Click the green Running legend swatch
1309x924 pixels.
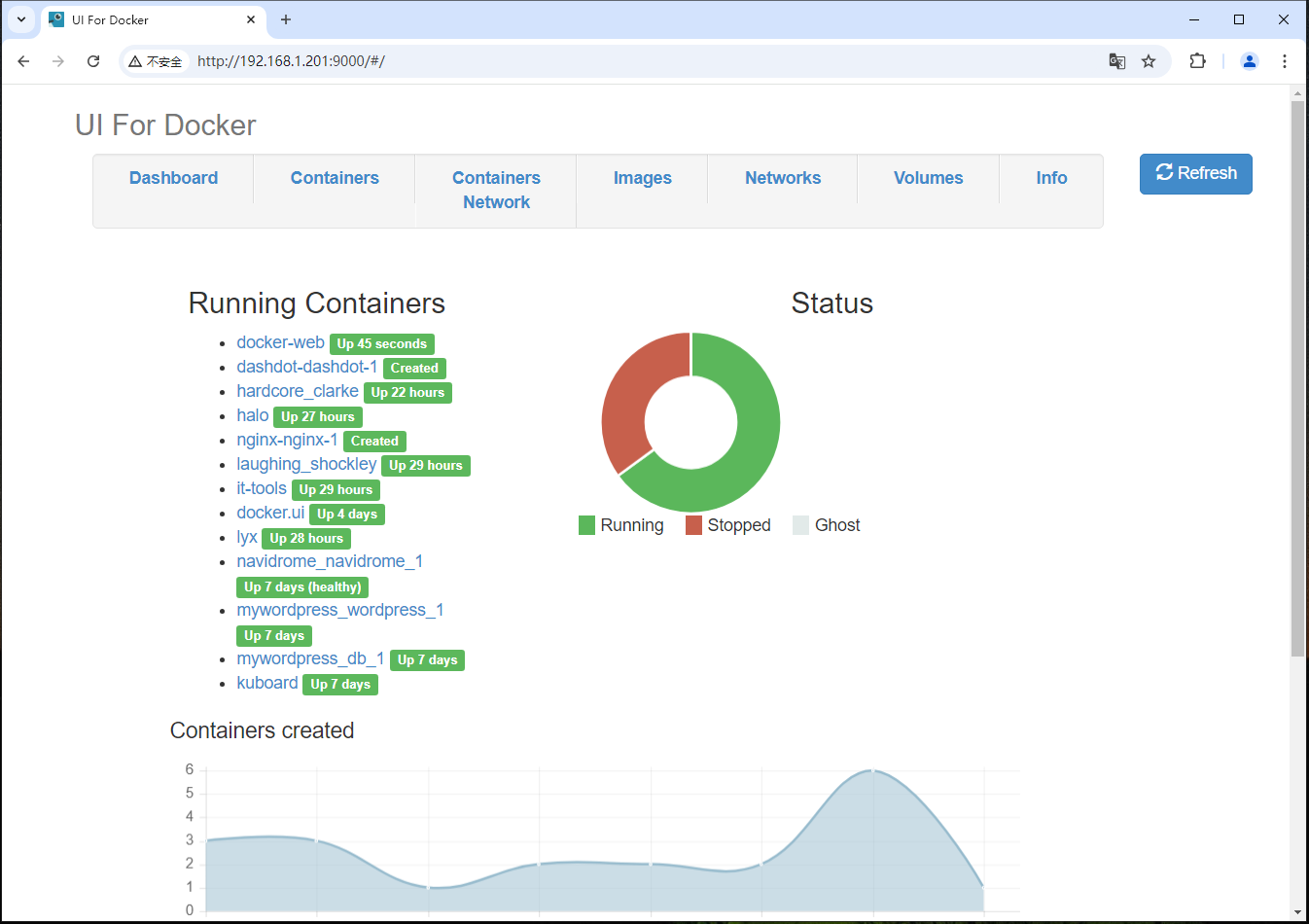[x=586, y=525]
